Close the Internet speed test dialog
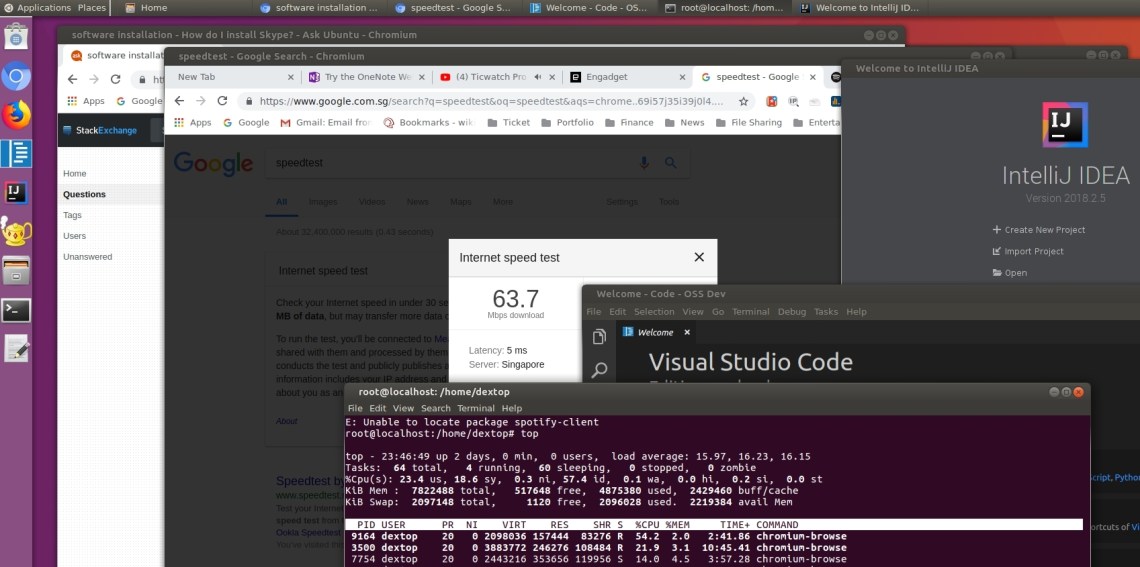The height and width of the screenshot is (567, 1140). (x=699, y=257)
